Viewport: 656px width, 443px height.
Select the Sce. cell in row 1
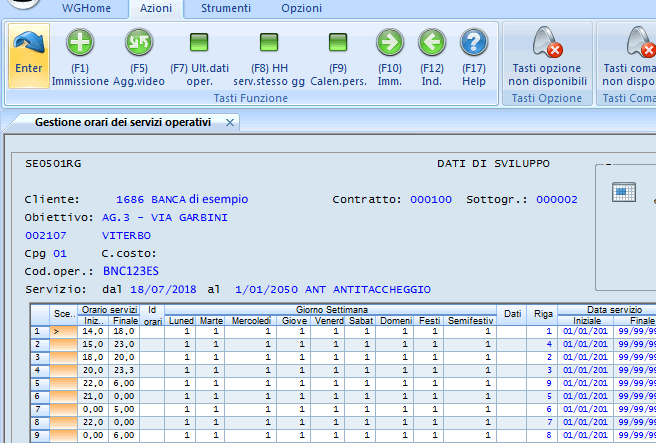click(63, 330)
